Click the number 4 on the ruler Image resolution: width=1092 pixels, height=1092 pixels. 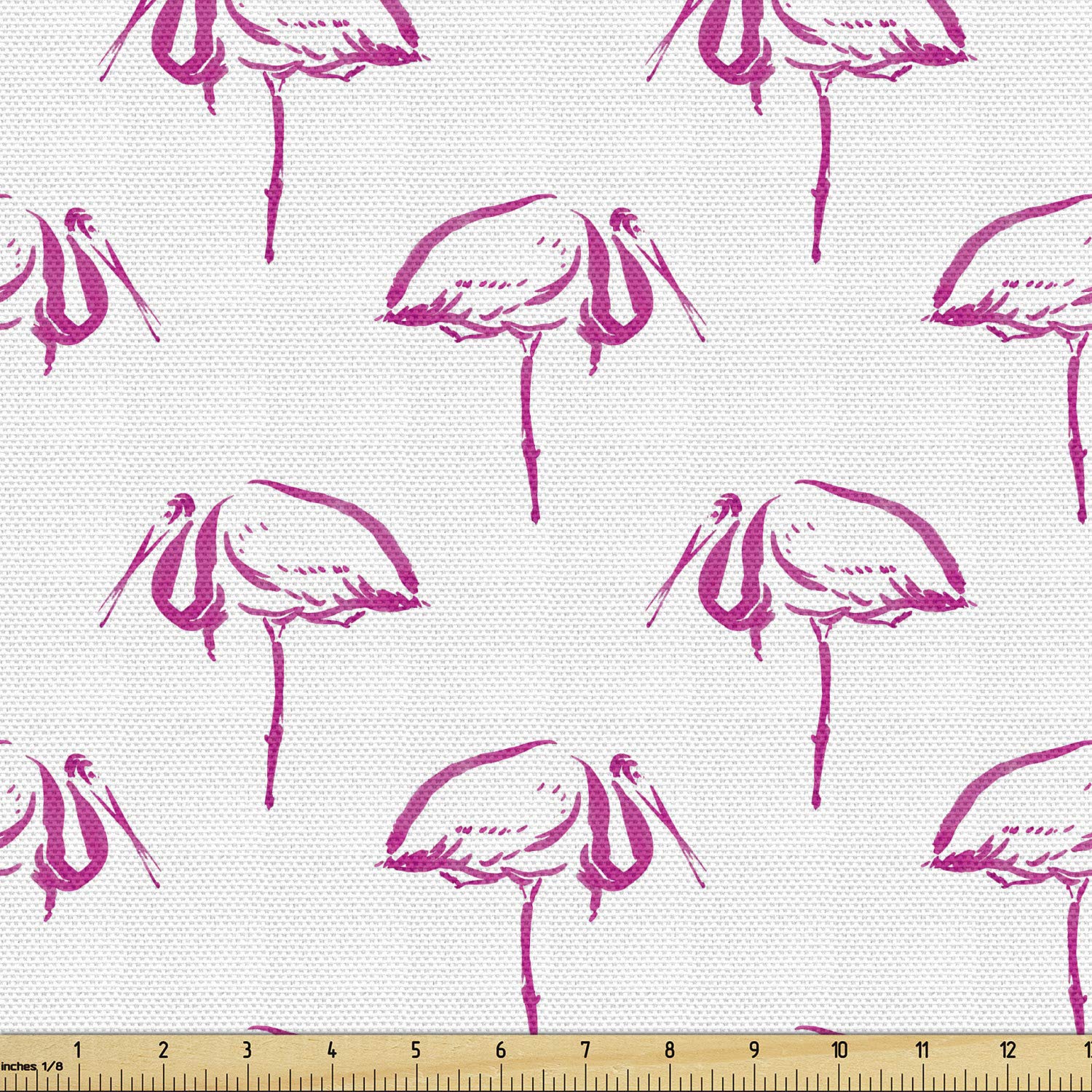332,1051
